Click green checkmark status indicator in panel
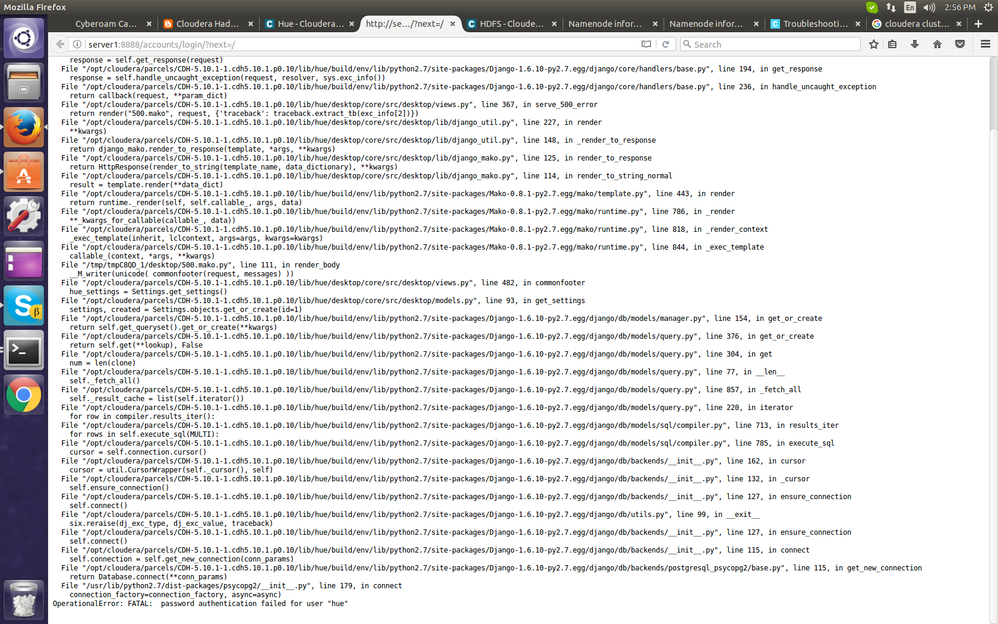Viewport: 998px width, 624px height. tap(872, 7)
